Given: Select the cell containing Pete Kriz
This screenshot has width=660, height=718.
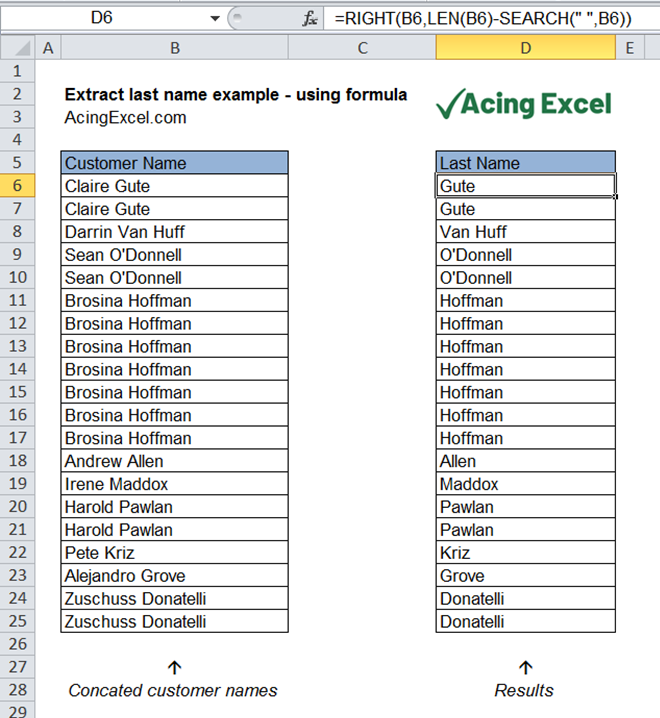Looking at the screenshot, I should (175, 553).
